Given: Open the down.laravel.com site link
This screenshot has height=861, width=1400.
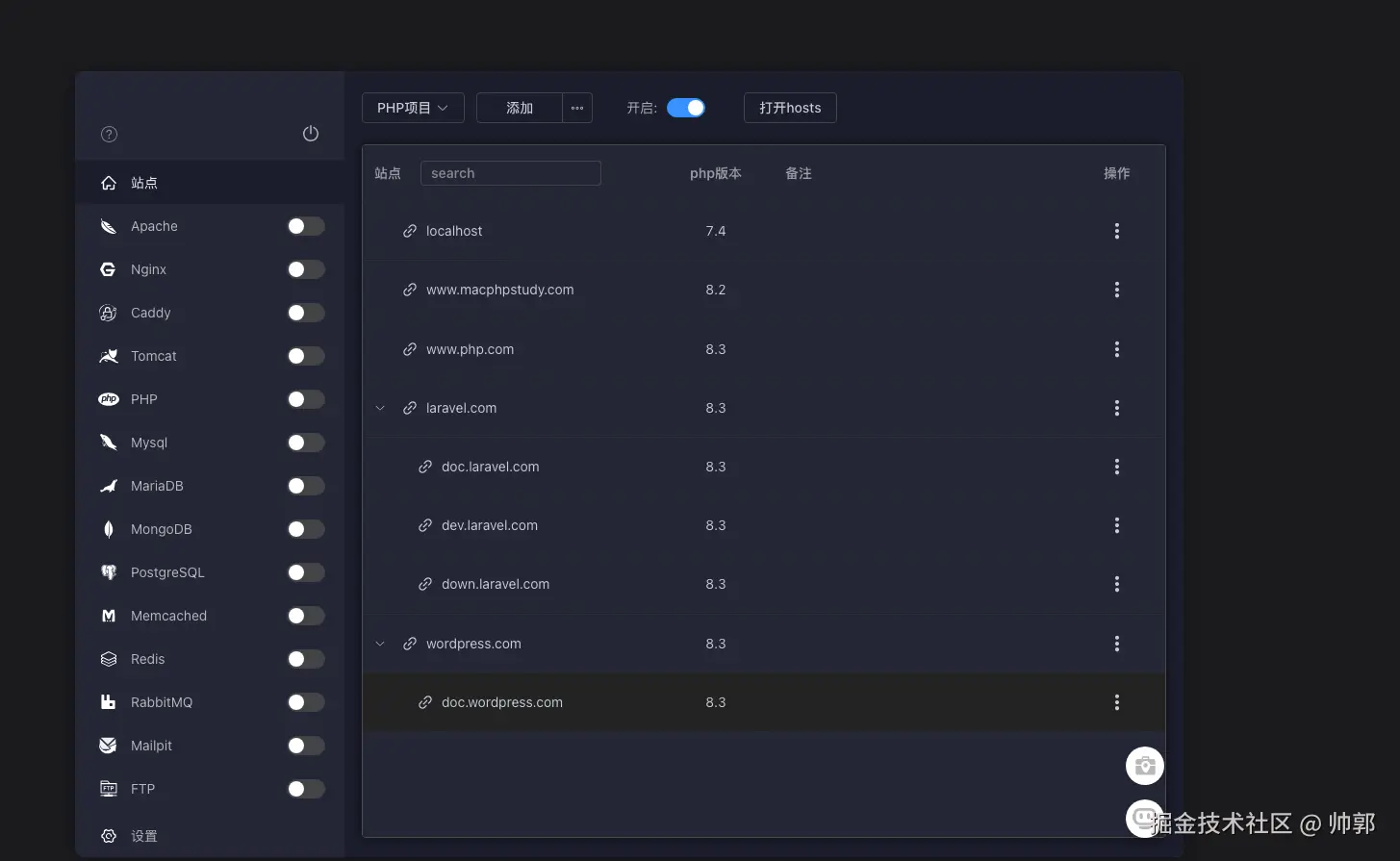Looking at the screenshot, I should pyautogui.click(x=496, y=584).
